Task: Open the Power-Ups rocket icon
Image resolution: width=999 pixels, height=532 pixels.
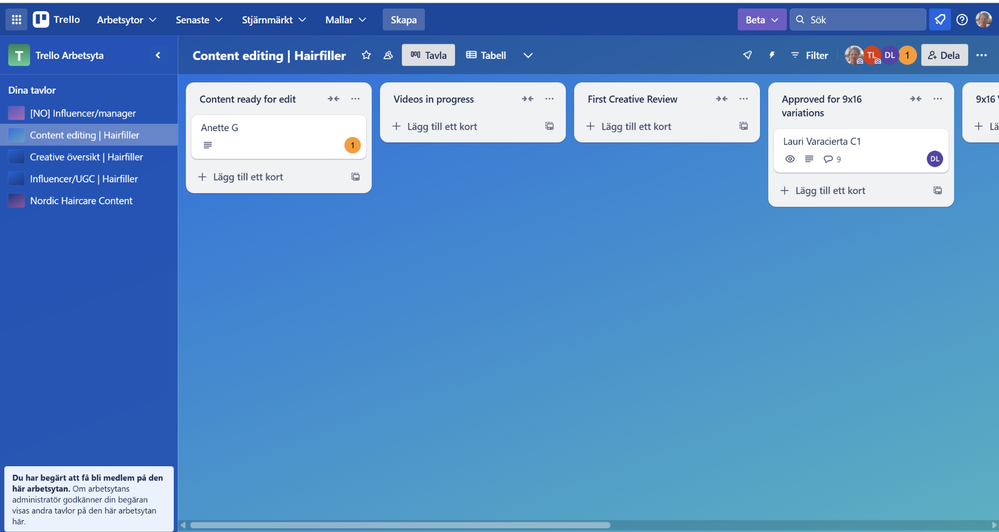Action: pos(747,55)
